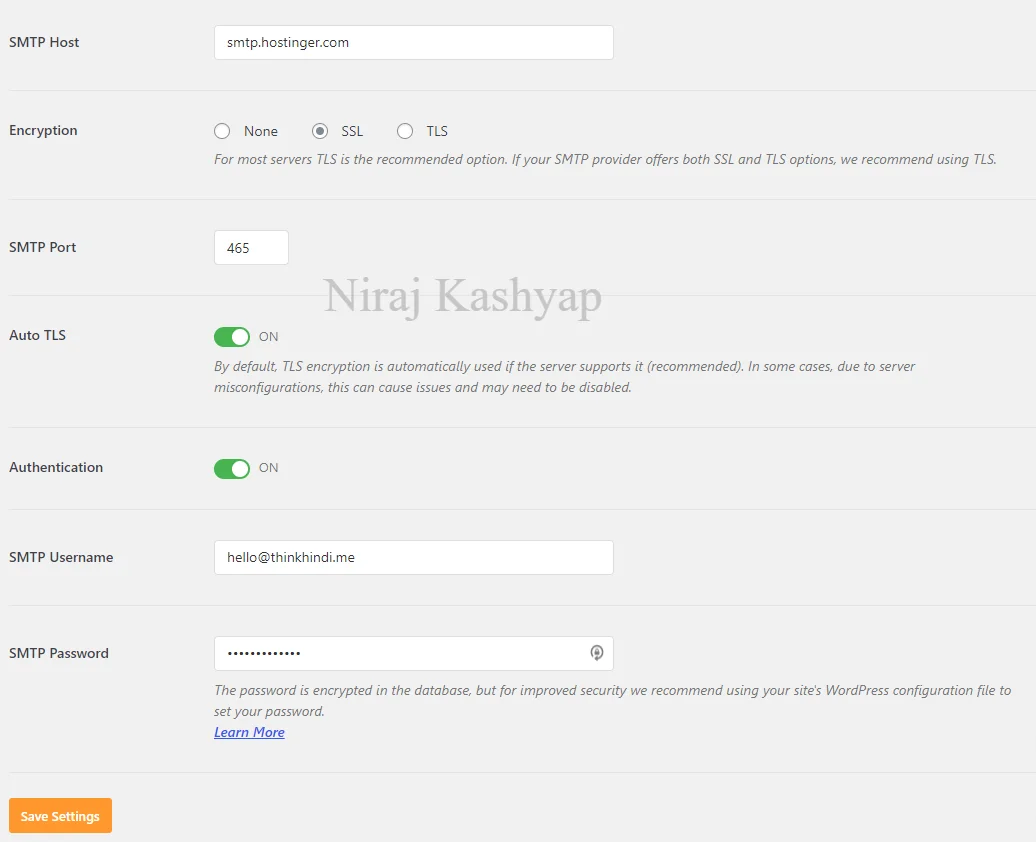Click the Encryption label text
The height and width of the screenshot is (842, 1036).
pos(43,130)
